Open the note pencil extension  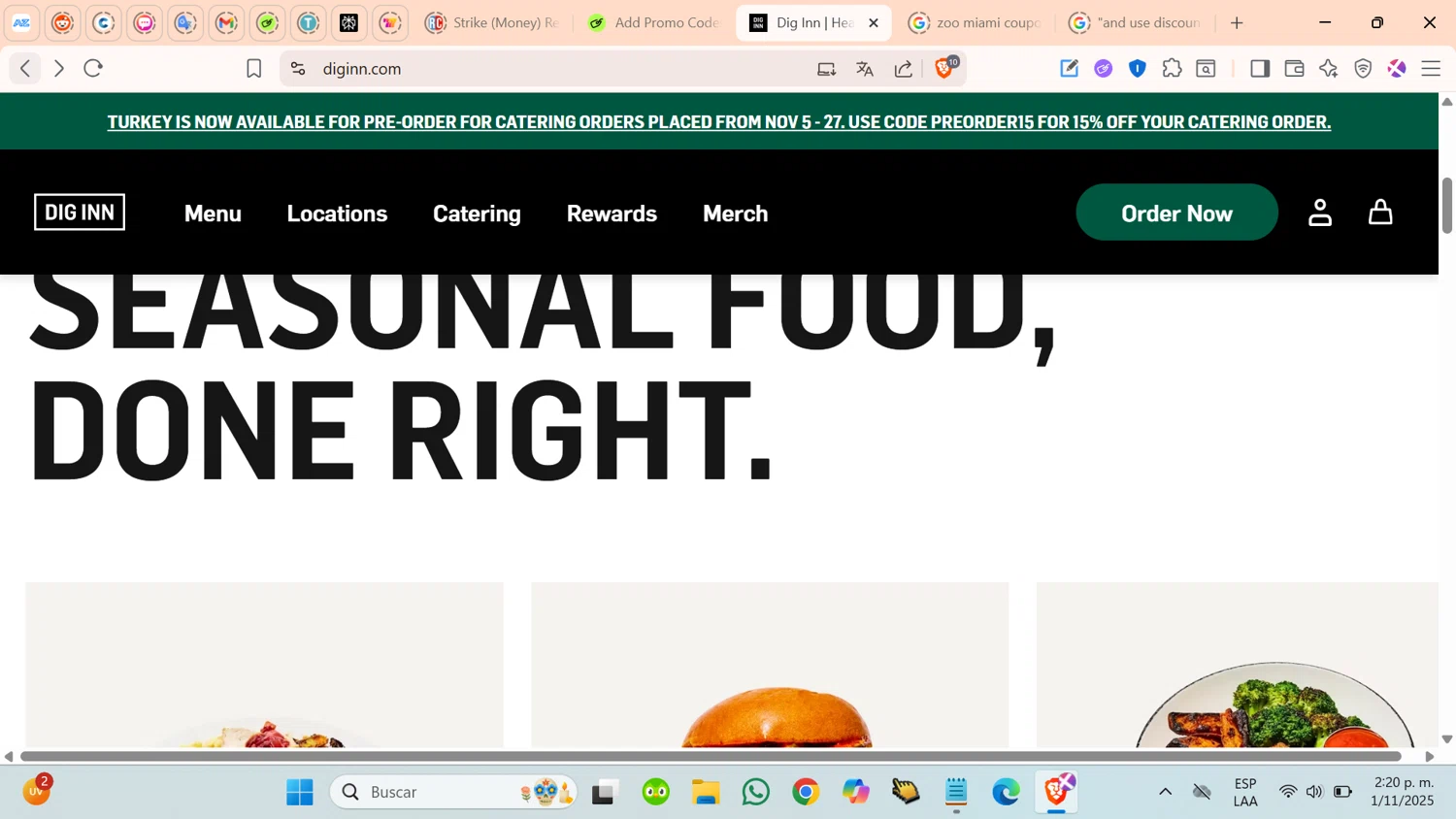(1069, 68)
